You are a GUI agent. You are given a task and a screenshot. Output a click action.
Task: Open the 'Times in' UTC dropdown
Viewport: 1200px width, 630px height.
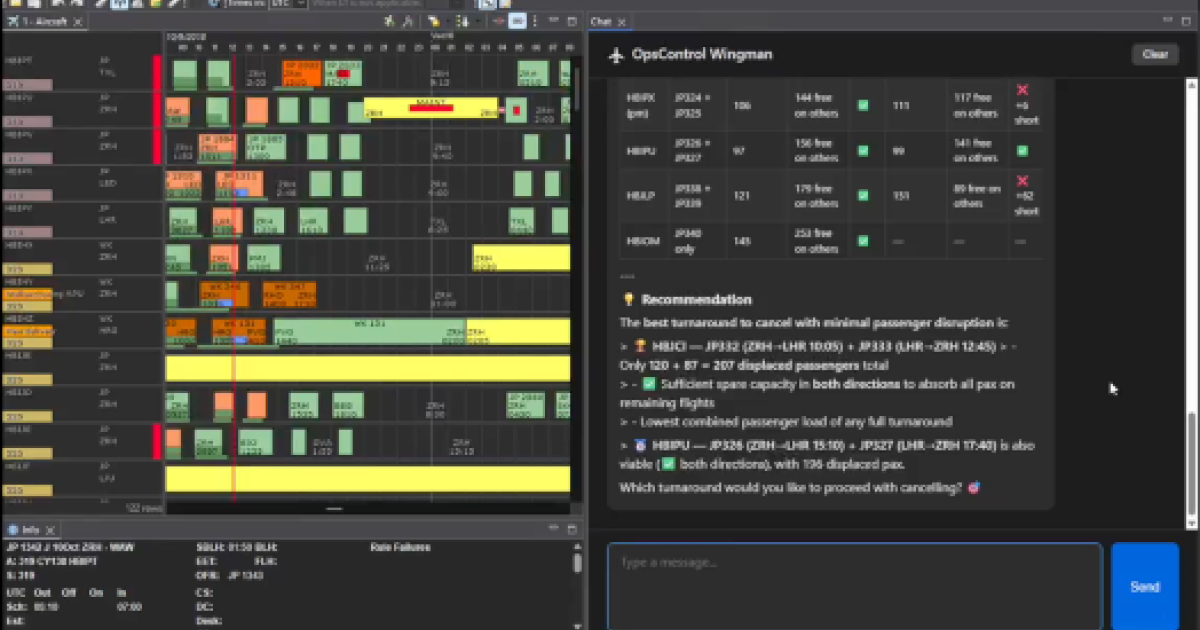pos(288,4)
